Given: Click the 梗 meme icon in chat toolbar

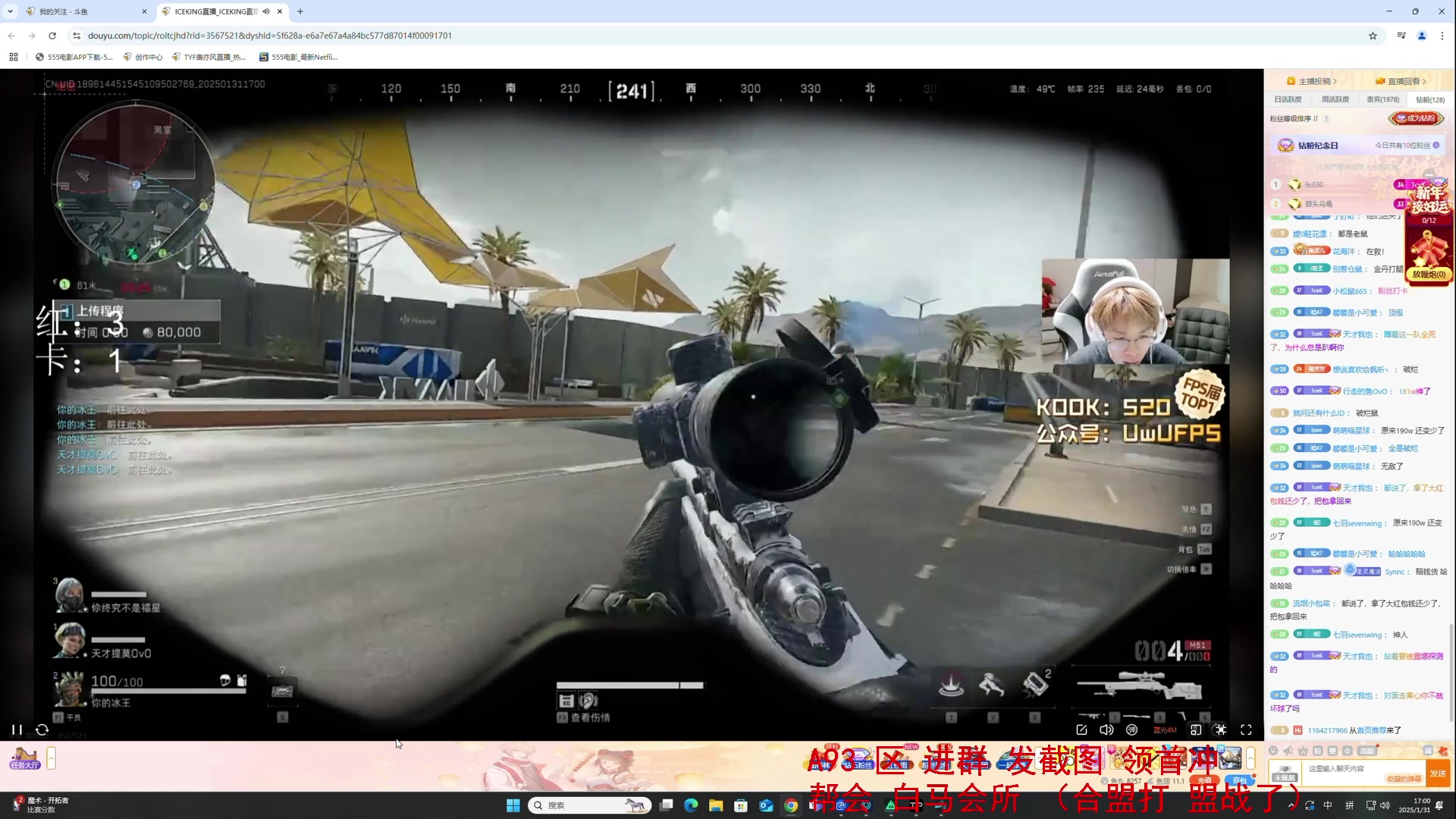Looking at the screenshot, I should [x=1332, y=751].
